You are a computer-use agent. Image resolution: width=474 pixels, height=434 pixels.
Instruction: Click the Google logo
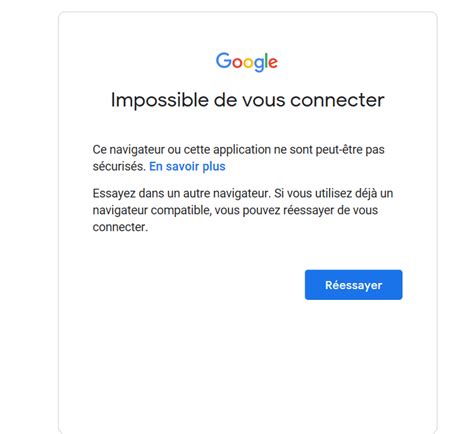tap(247, 62)
